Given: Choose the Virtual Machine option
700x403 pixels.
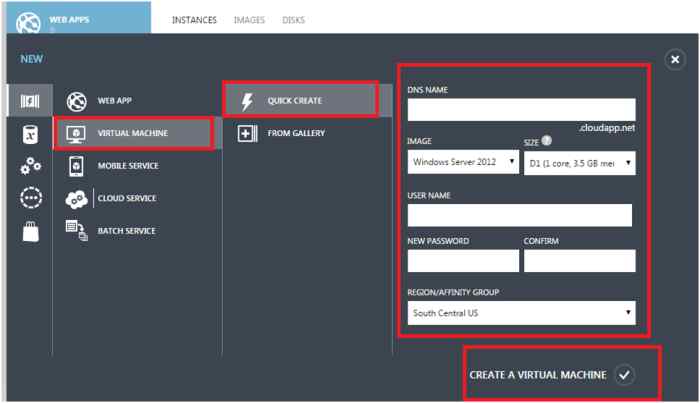Looking at the screenshot, I should coord(134,133).
